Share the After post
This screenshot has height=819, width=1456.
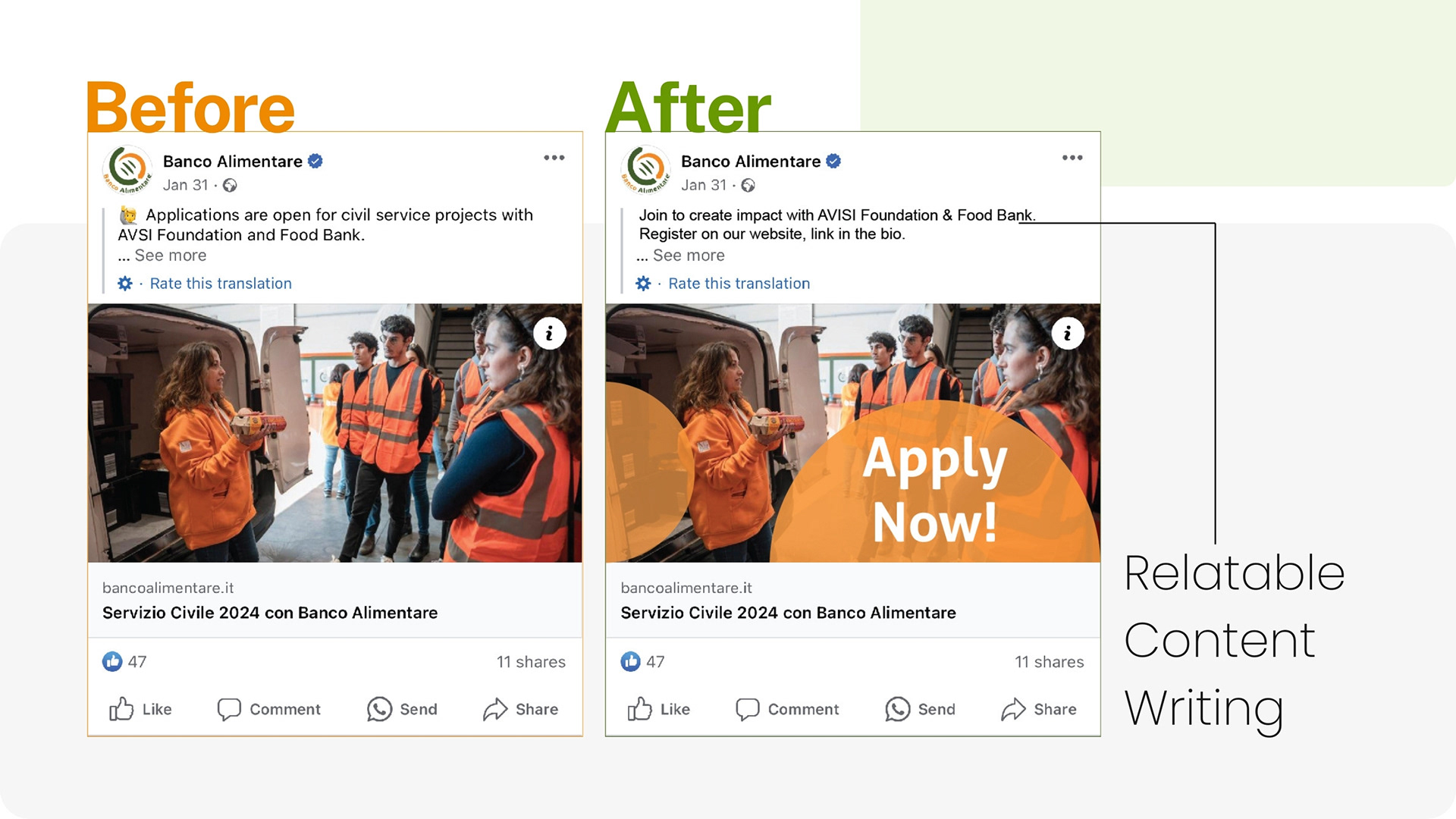point(1038,709)
